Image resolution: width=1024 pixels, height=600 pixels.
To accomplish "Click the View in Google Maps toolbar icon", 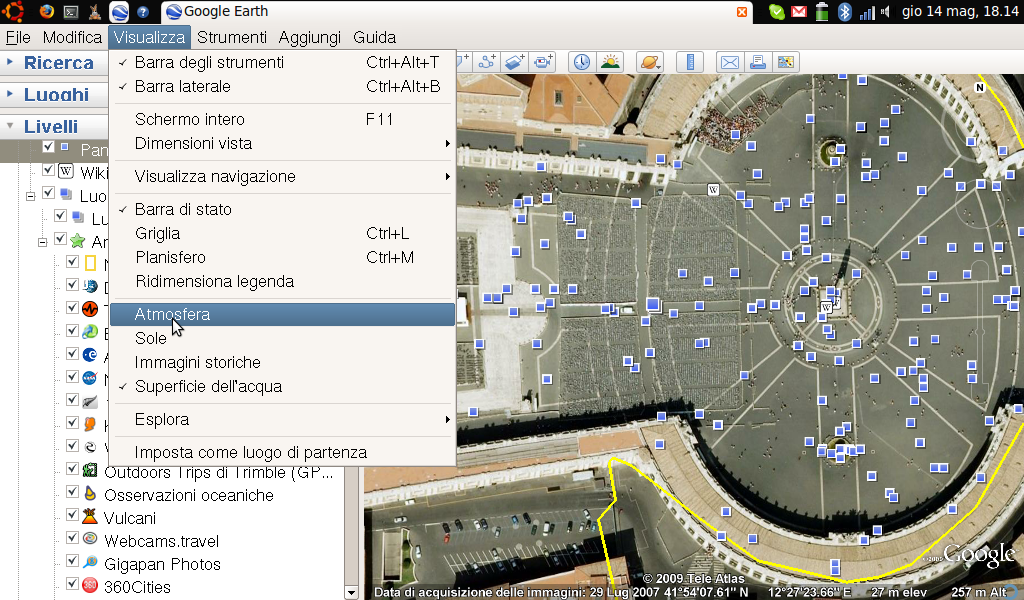I will (786, 62).
